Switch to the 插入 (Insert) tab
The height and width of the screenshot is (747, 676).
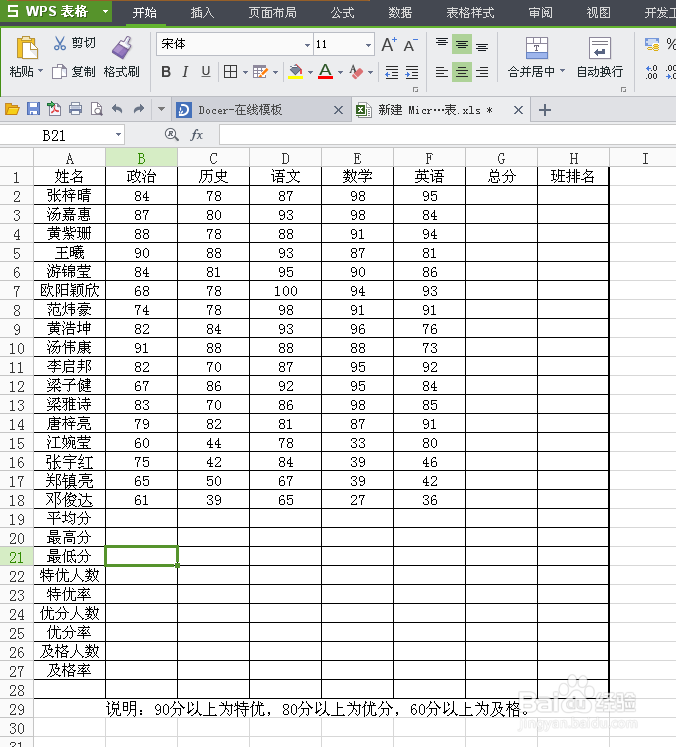tap(202, 12)
